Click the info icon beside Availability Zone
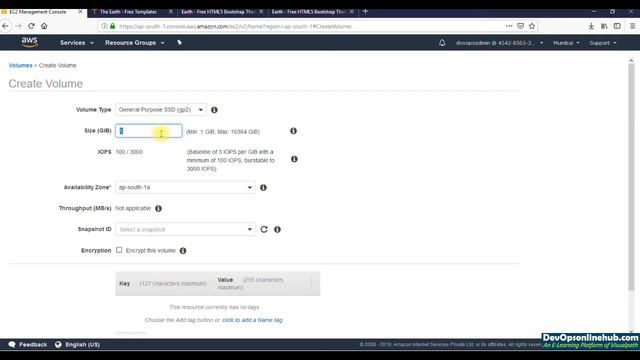The height and width of the screenshot is (360, 640). coord(263,188)
